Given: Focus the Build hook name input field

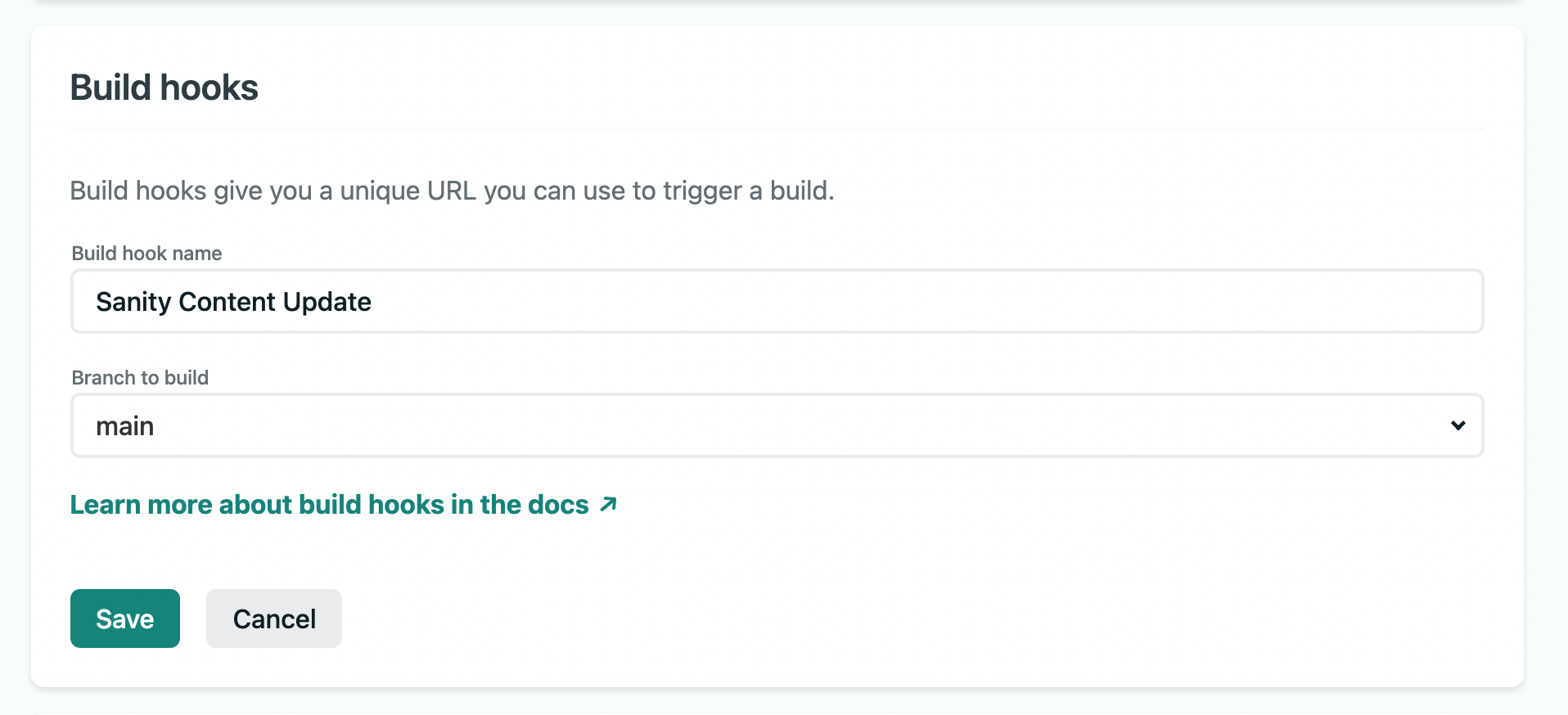Looking at the screenshot, I should 776,301.
